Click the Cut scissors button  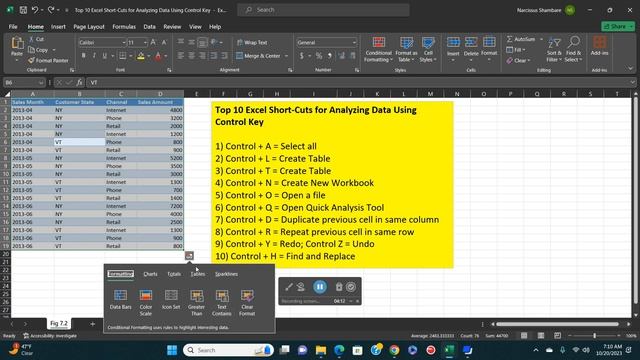[36, 39]
